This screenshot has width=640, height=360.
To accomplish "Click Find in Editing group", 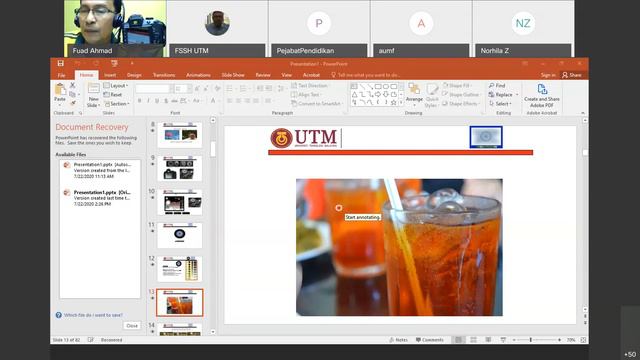I will (497, 86).
